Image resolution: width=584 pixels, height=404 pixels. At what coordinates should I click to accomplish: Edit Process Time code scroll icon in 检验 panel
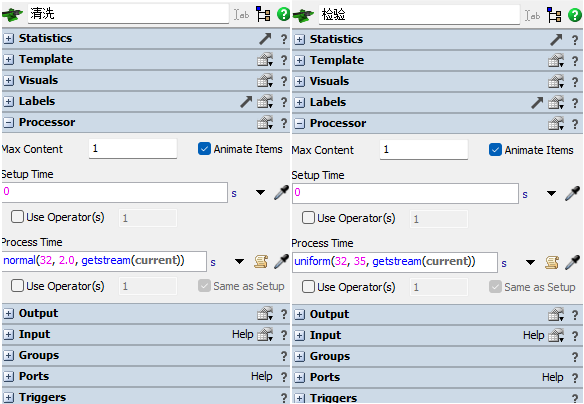(x=552, y=262)
